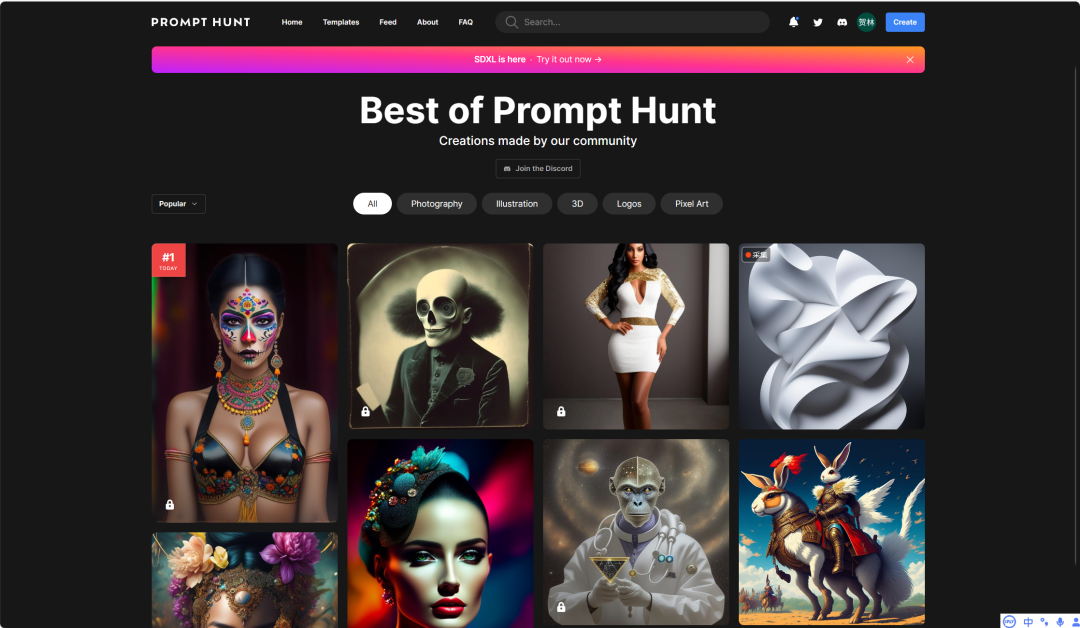The width and height of the screenshot is (1080, 628).
Task: Filter by Photography category
Action: [x=437, y=204]
